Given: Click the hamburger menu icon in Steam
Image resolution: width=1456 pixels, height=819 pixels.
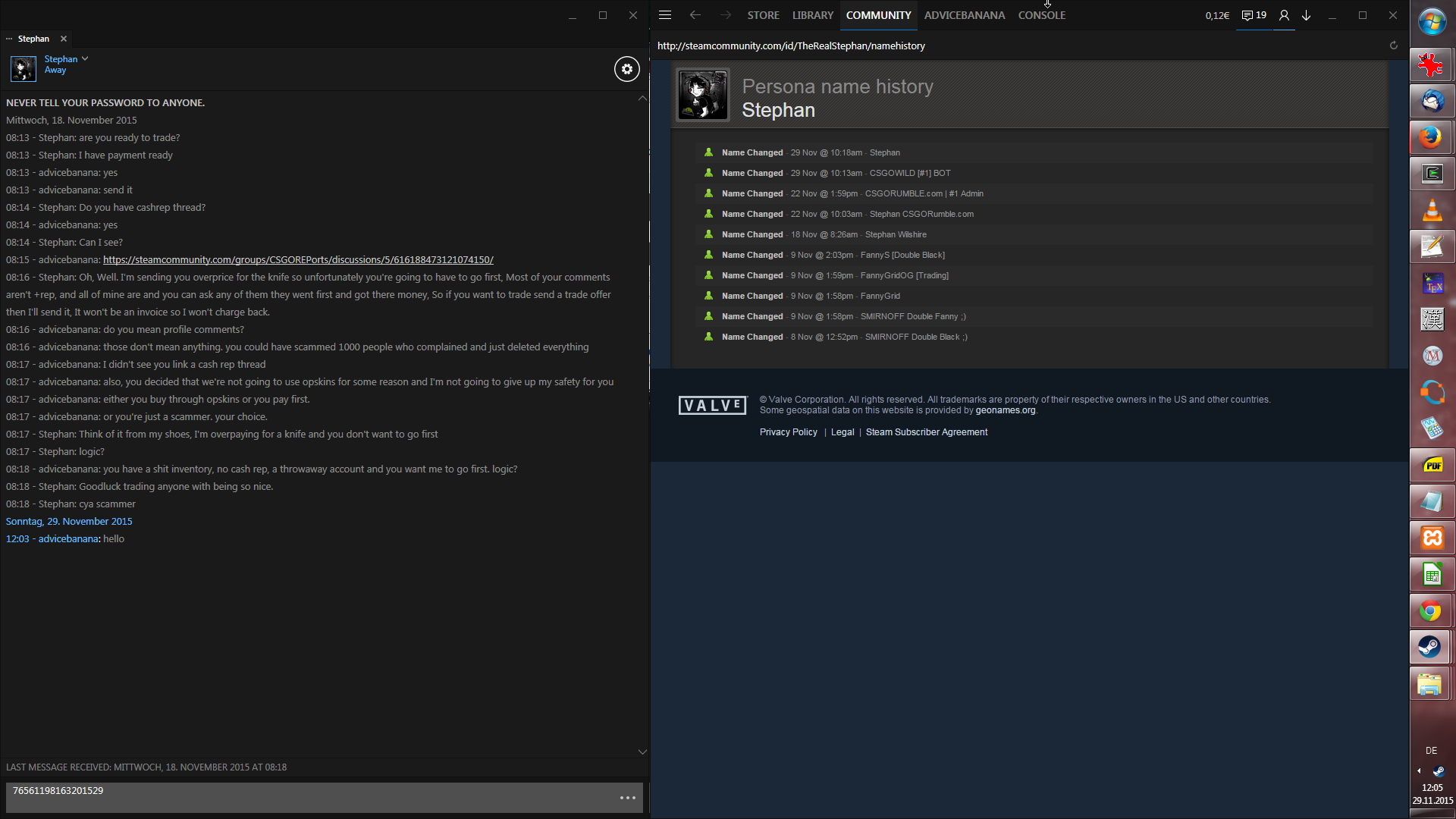Looking at the screenshot, I should (x=665, y=15).
